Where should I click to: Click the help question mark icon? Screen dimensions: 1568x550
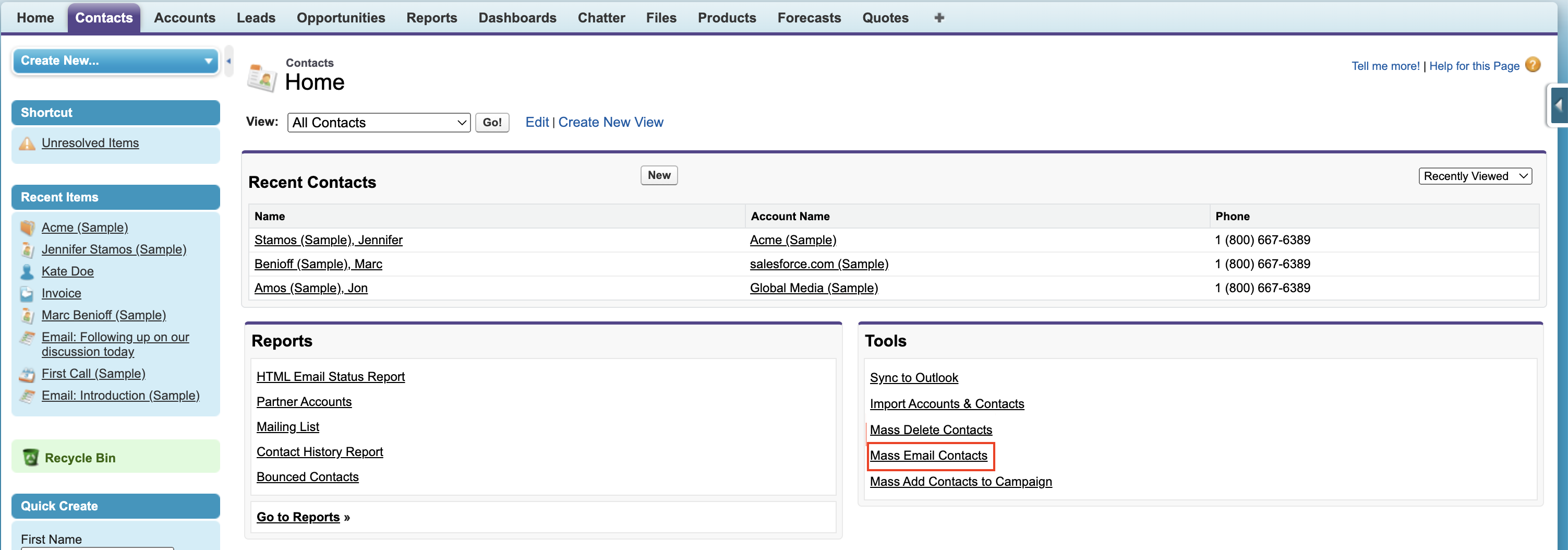1533,65
